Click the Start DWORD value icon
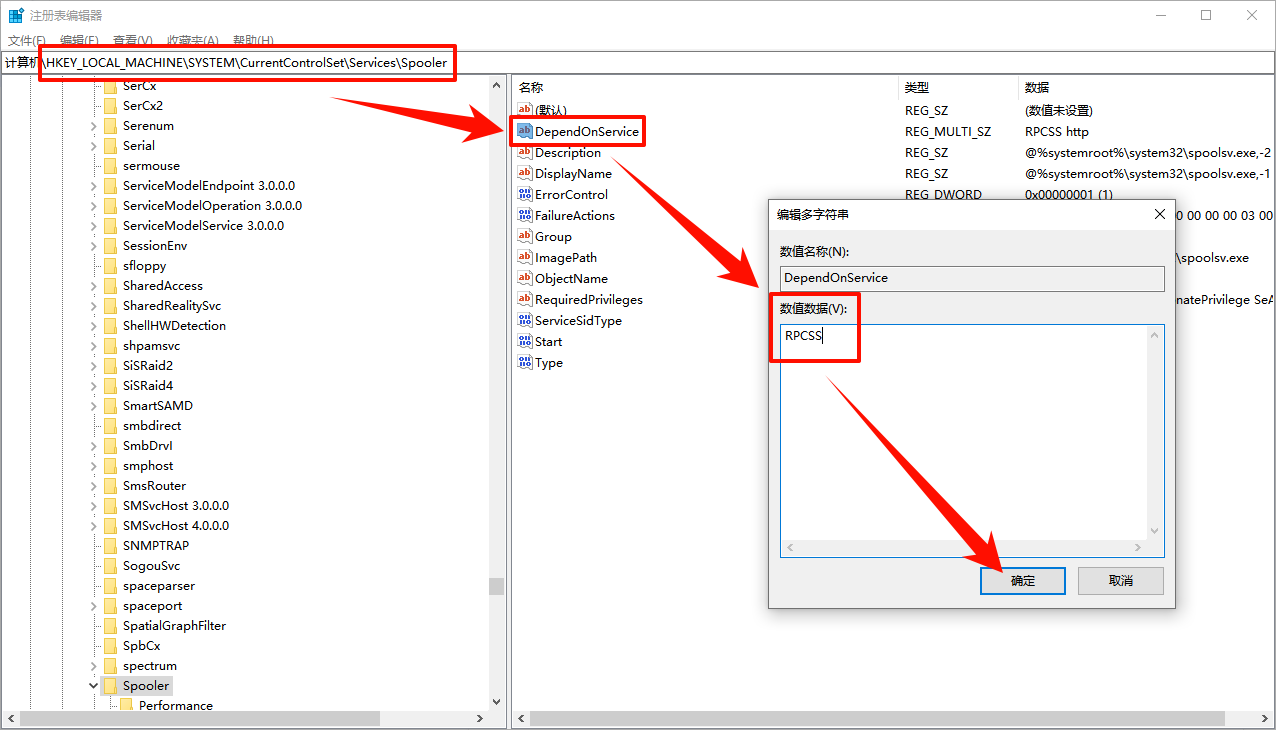Image resolution: width=1276 pixels, height=730 pixels. (x=525, y=342)
